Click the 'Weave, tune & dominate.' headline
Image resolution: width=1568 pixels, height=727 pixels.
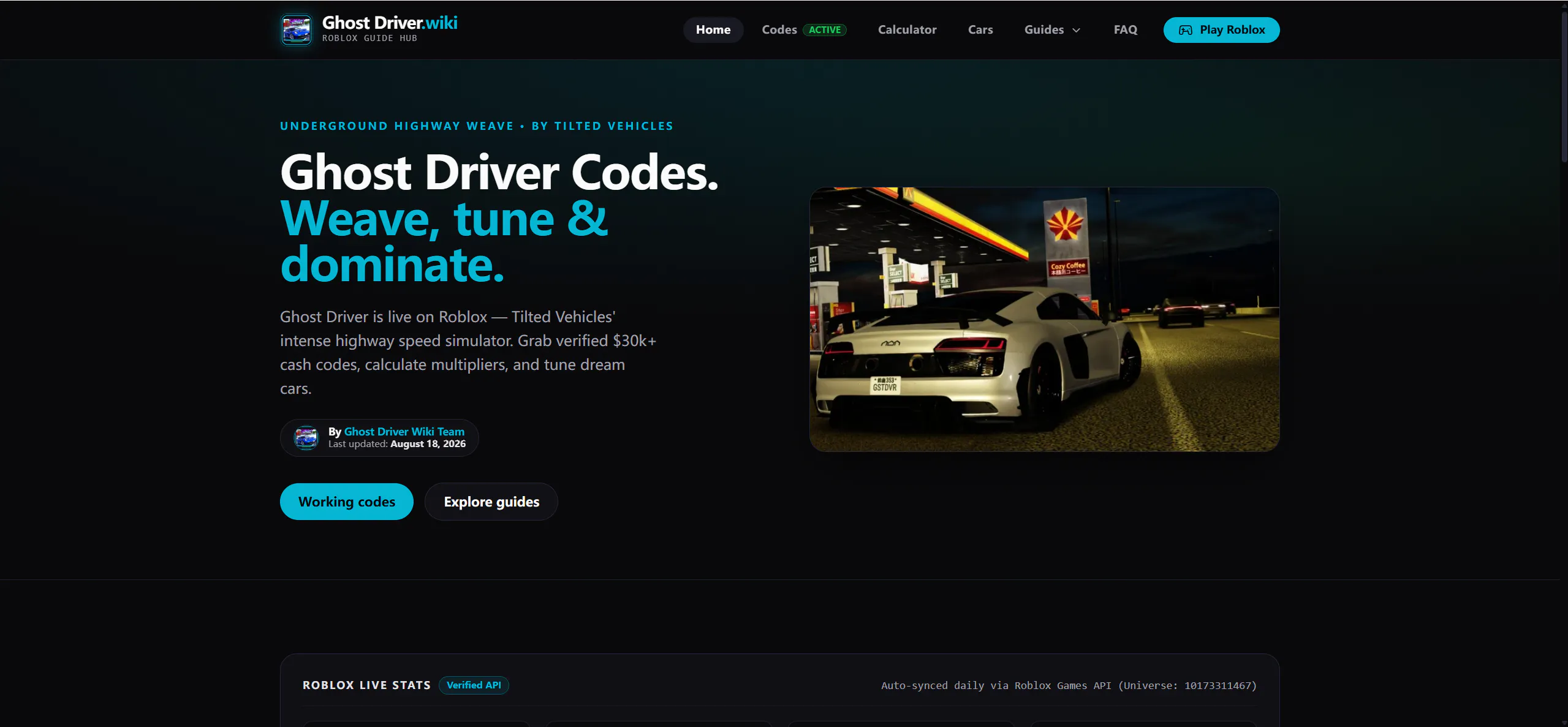tap(444, 241)
